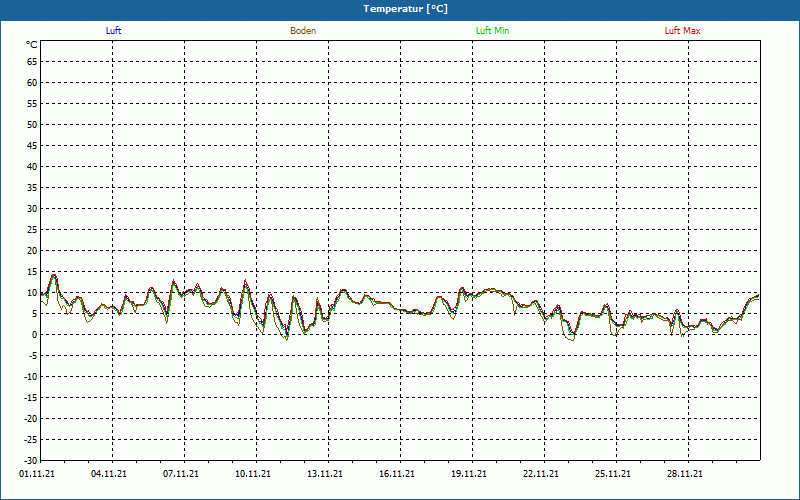This screenshot has height=500, width=800.
Task: Click the y-axis value 65
Action: pyautogui.click(x=32, y=62)
